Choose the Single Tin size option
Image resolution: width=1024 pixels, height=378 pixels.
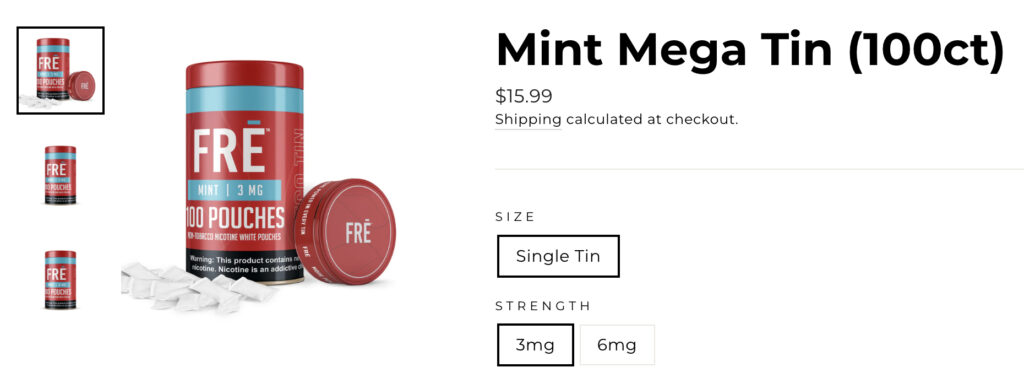point(558,256)
